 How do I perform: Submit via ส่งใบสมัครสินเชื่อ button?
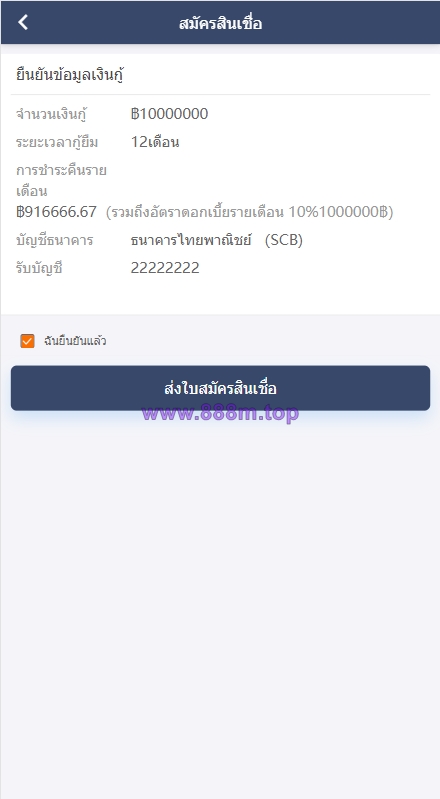tap(220, 388)
